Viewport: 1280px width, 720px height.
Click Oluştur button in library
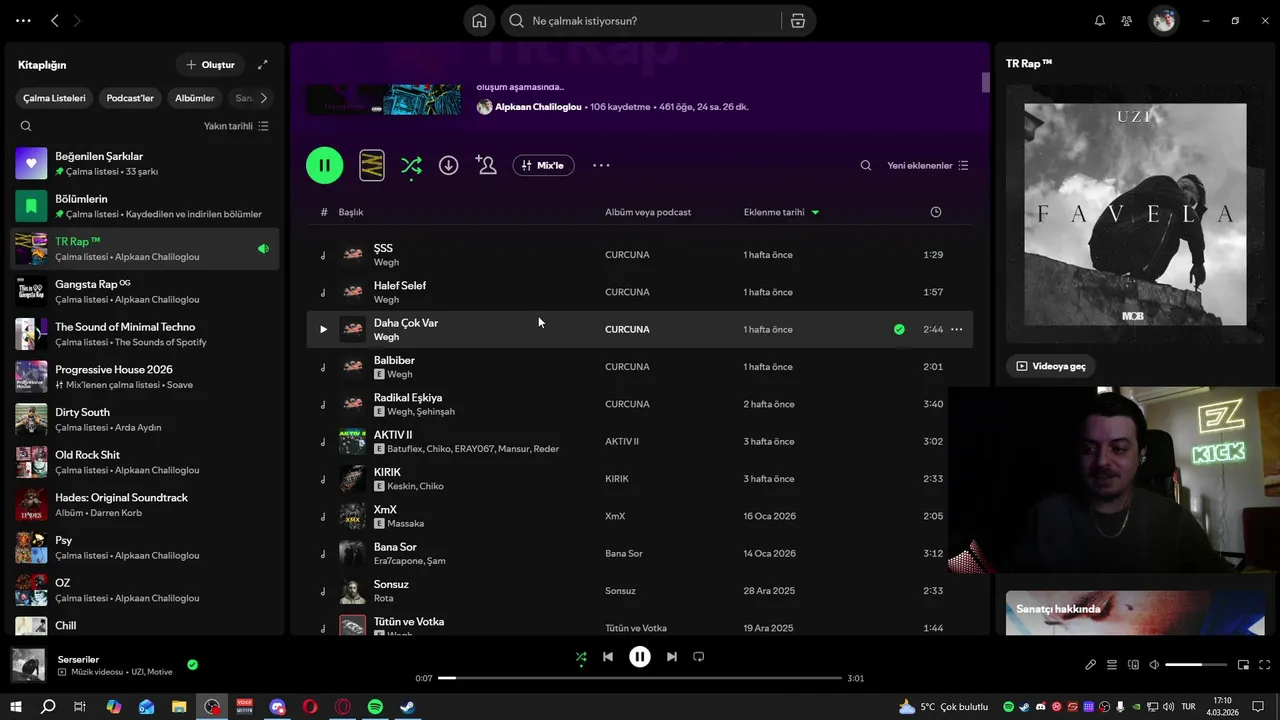210,65
